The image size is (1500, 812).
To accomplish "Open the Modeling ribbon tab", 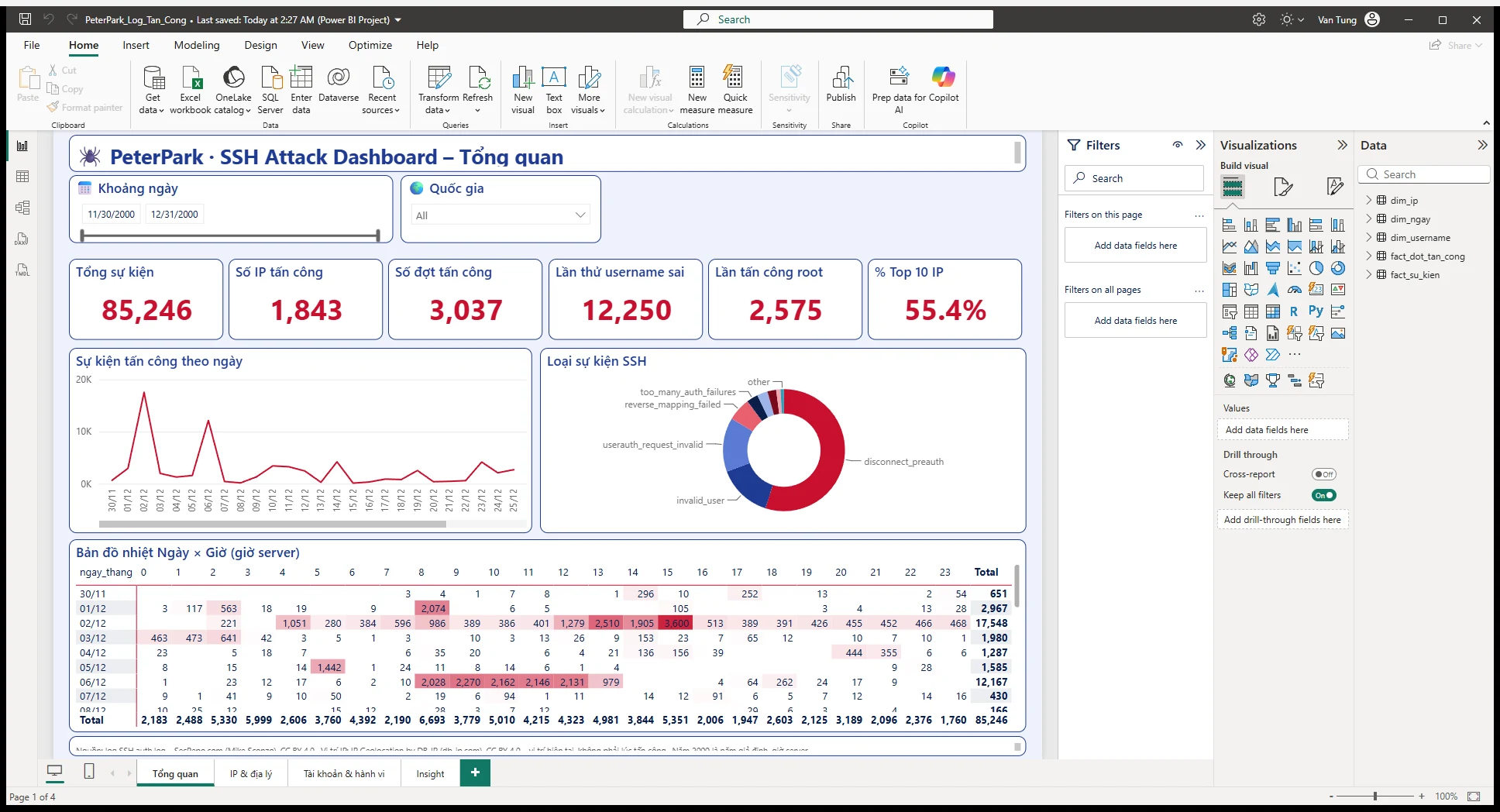I will pos(197,45).
